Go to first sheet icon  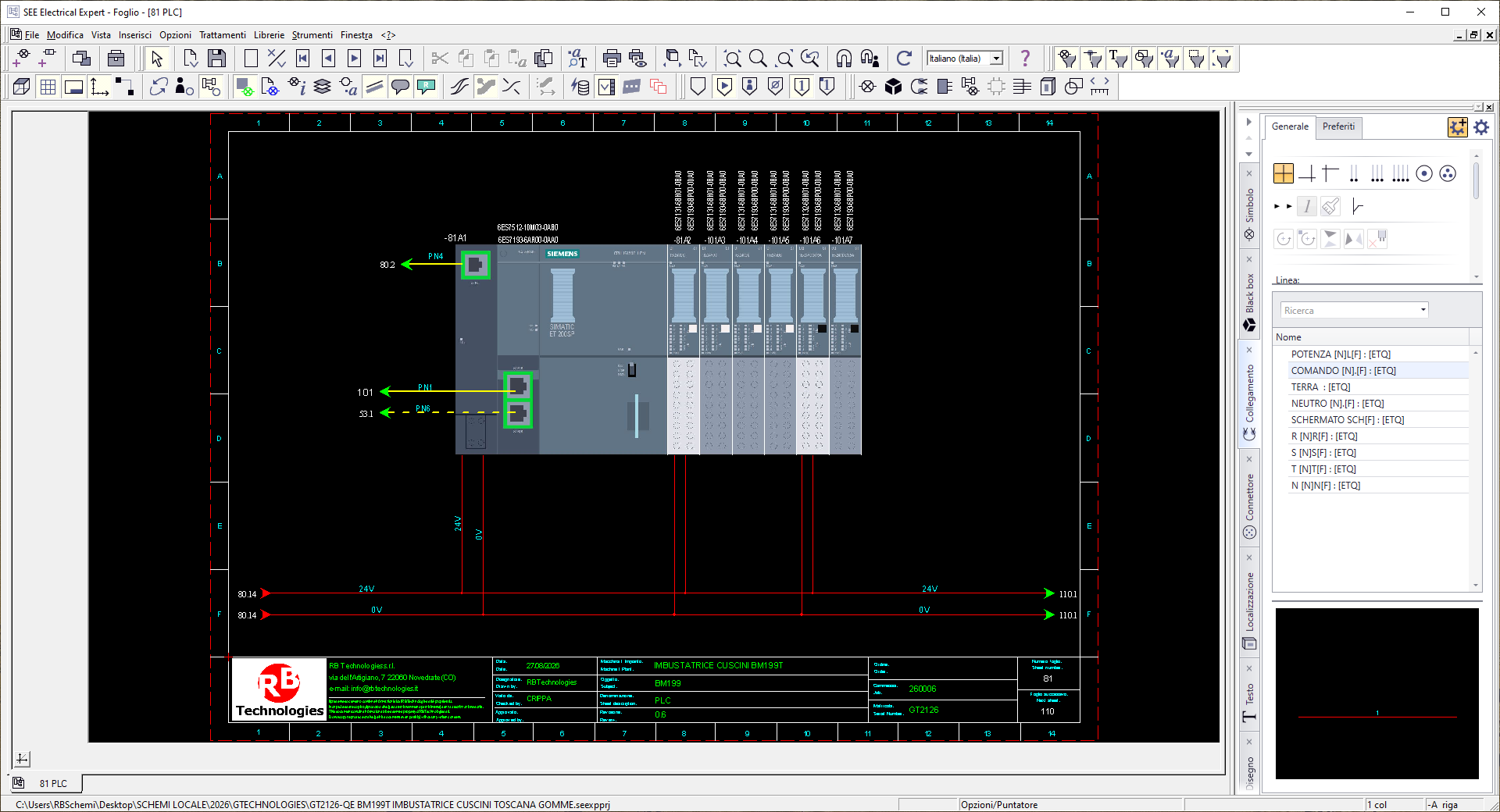click(x=303, y=59)
